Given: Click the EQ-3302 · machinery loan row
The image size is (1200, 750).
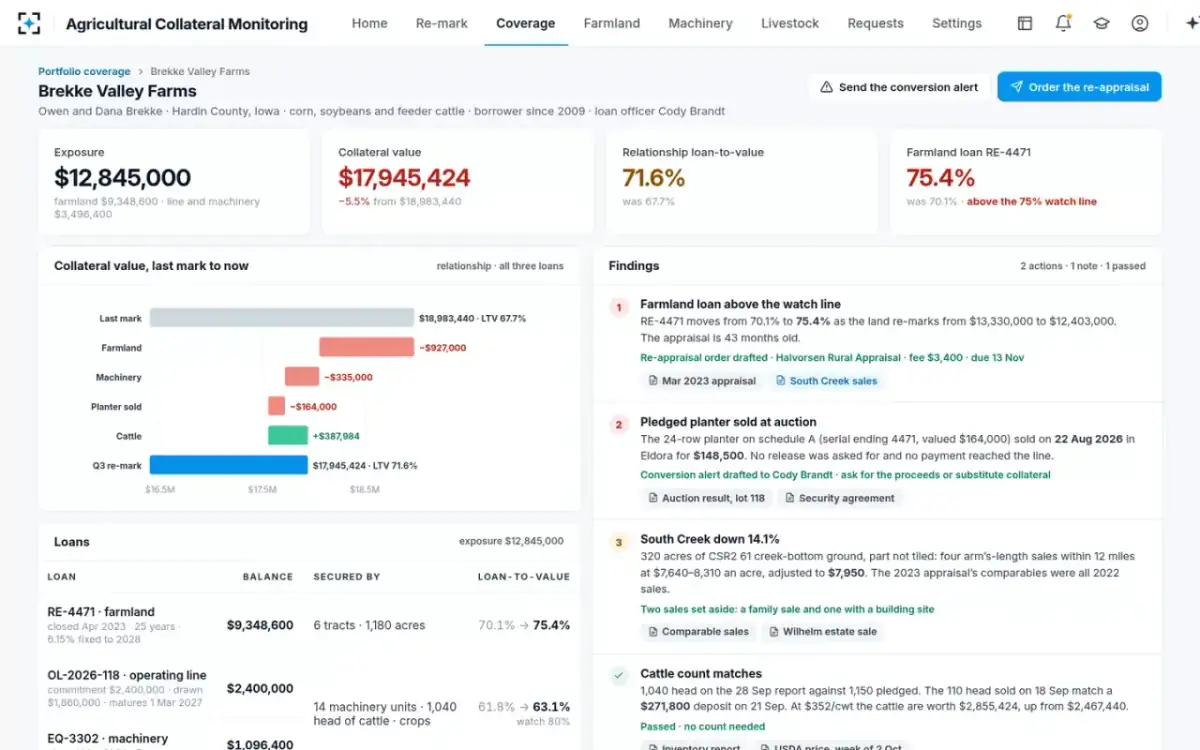Looking at the screenshot, I should point(309,738).
